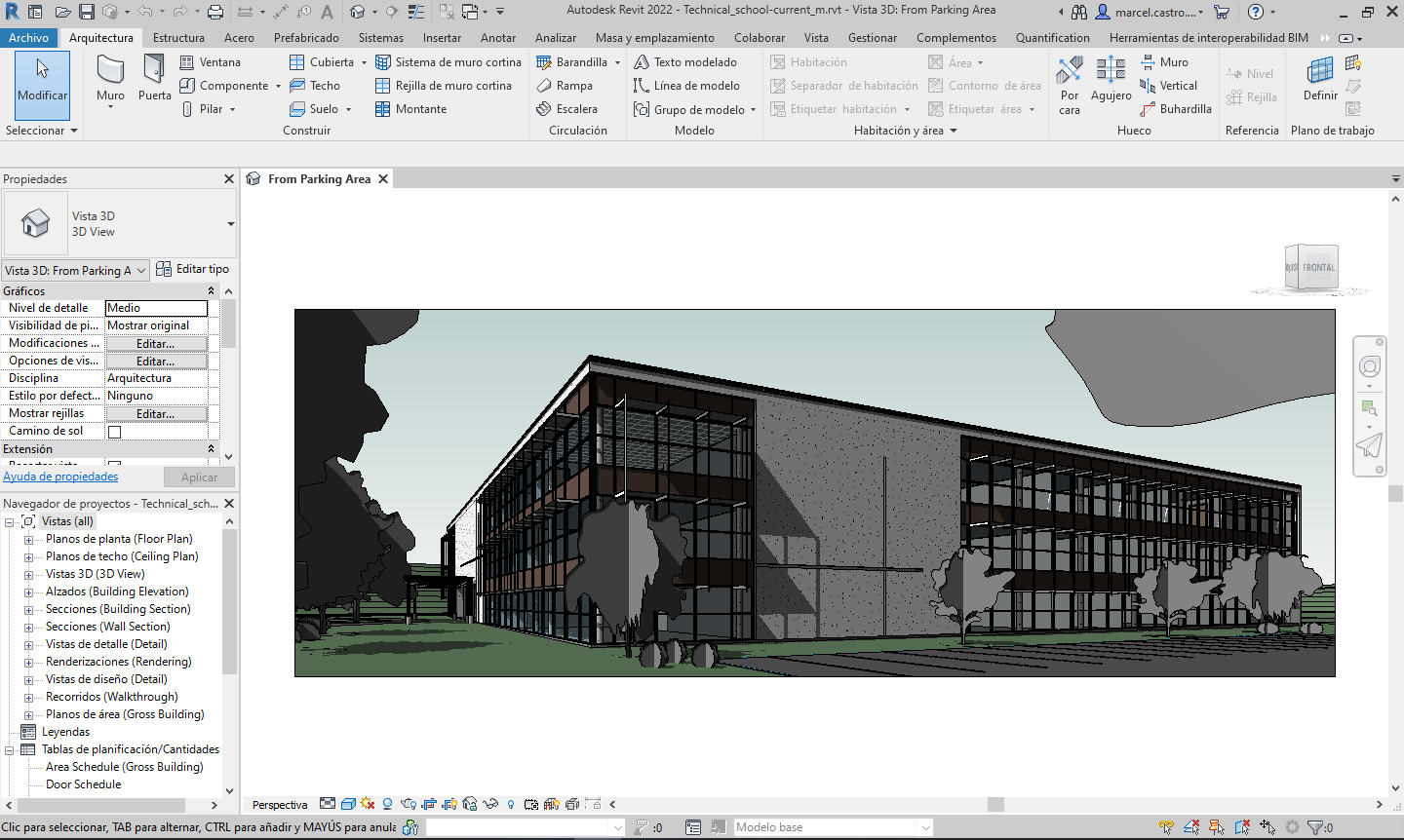Click the Modificar button
The image size is (1404, 840).
(42, 85)
